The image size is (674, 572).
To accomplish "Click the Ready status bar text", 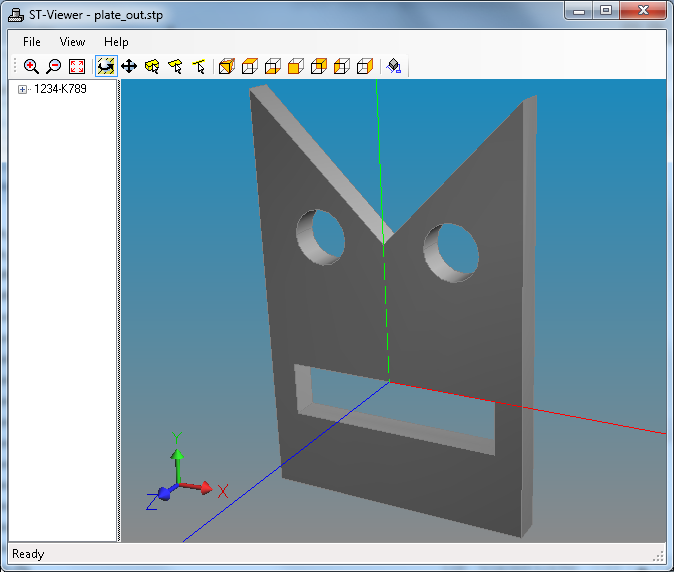I will pyautogui.click(x=28, y=554).
